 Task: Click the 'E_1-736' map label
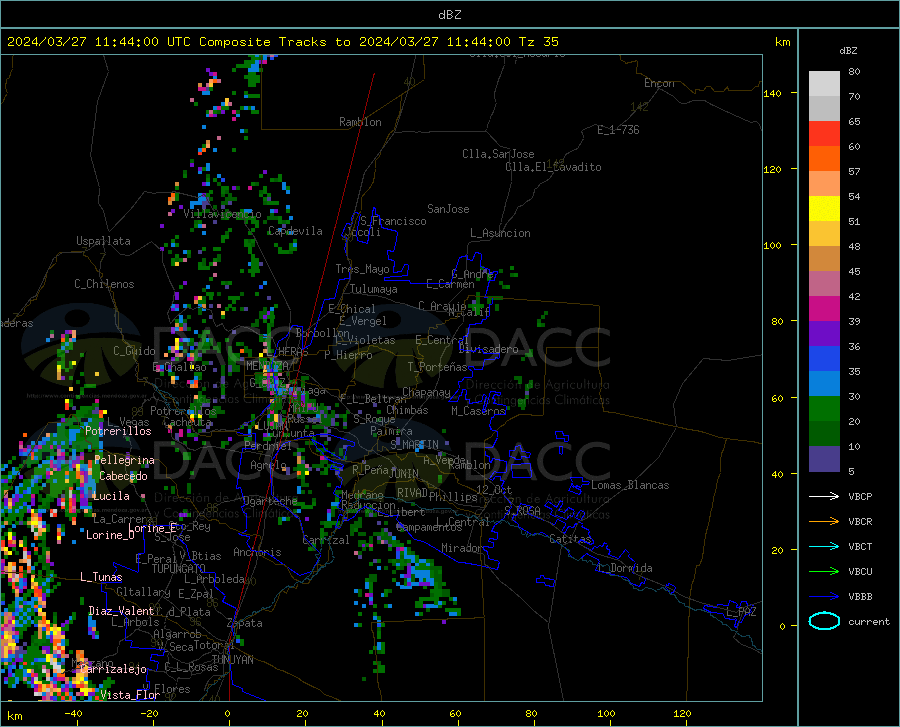(x=618, y=130)
